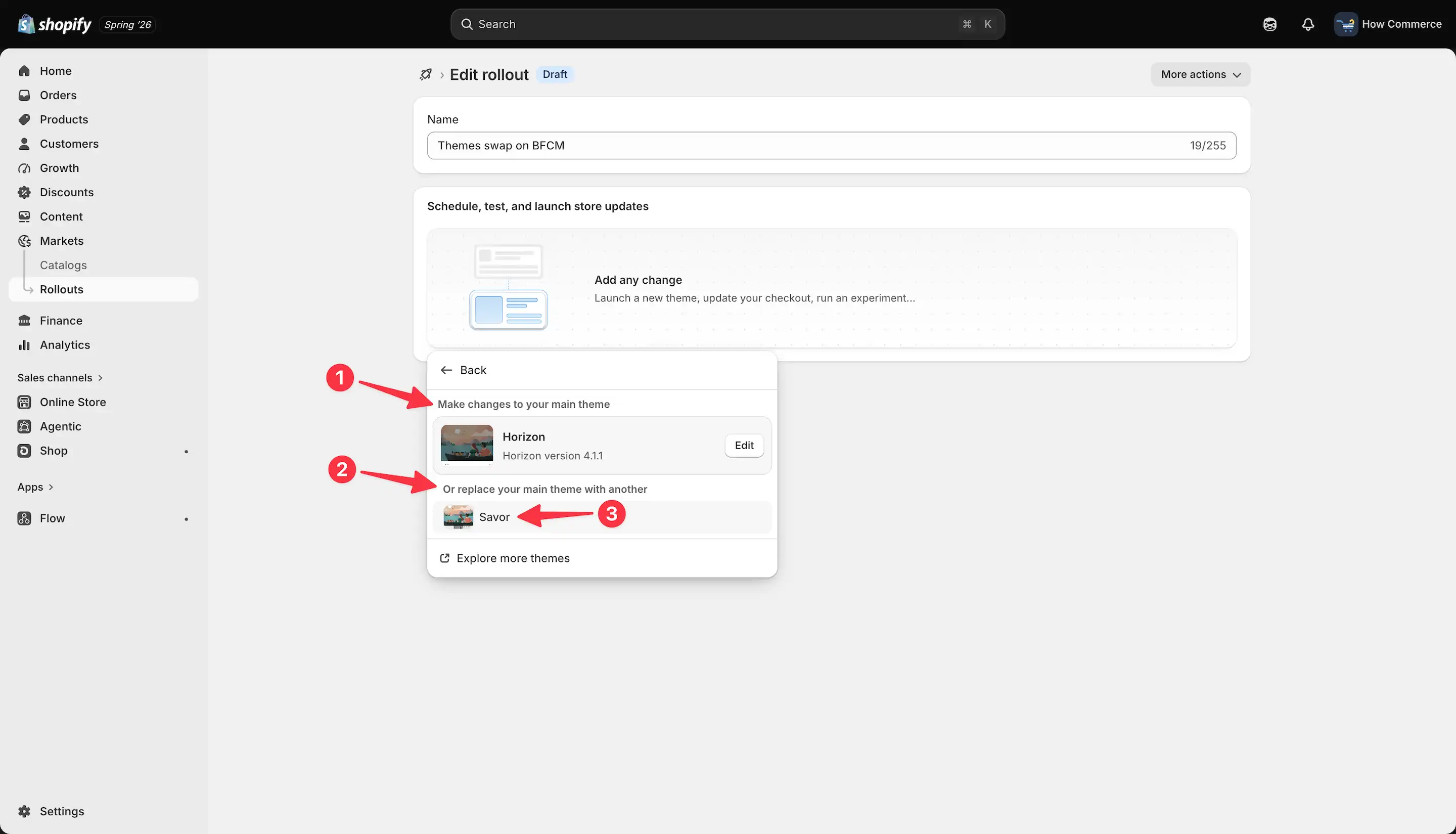Click the rollout Name input field
The height and width of the screenshot is (834, 1456).
pyautogui.click(x=831, y=146)
